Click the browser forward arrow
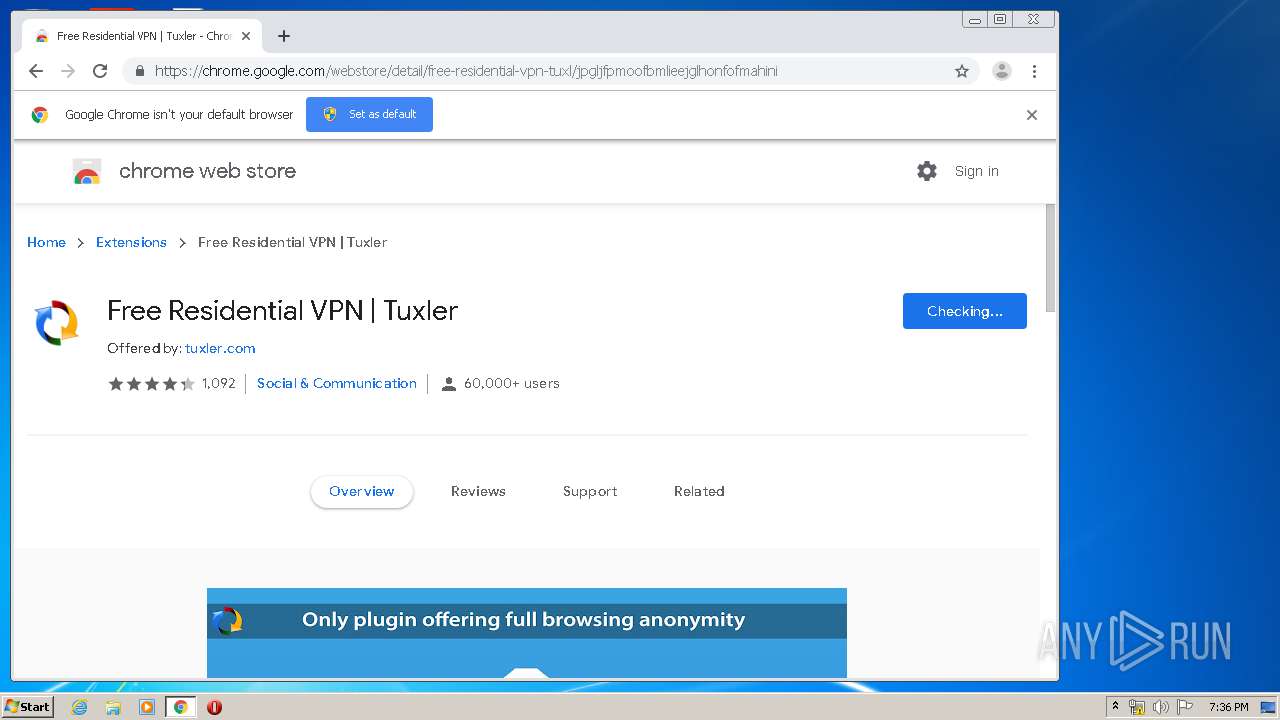The width and height of the screenshot is (1280, 720). pyautogui.click(x=68, y=71)
